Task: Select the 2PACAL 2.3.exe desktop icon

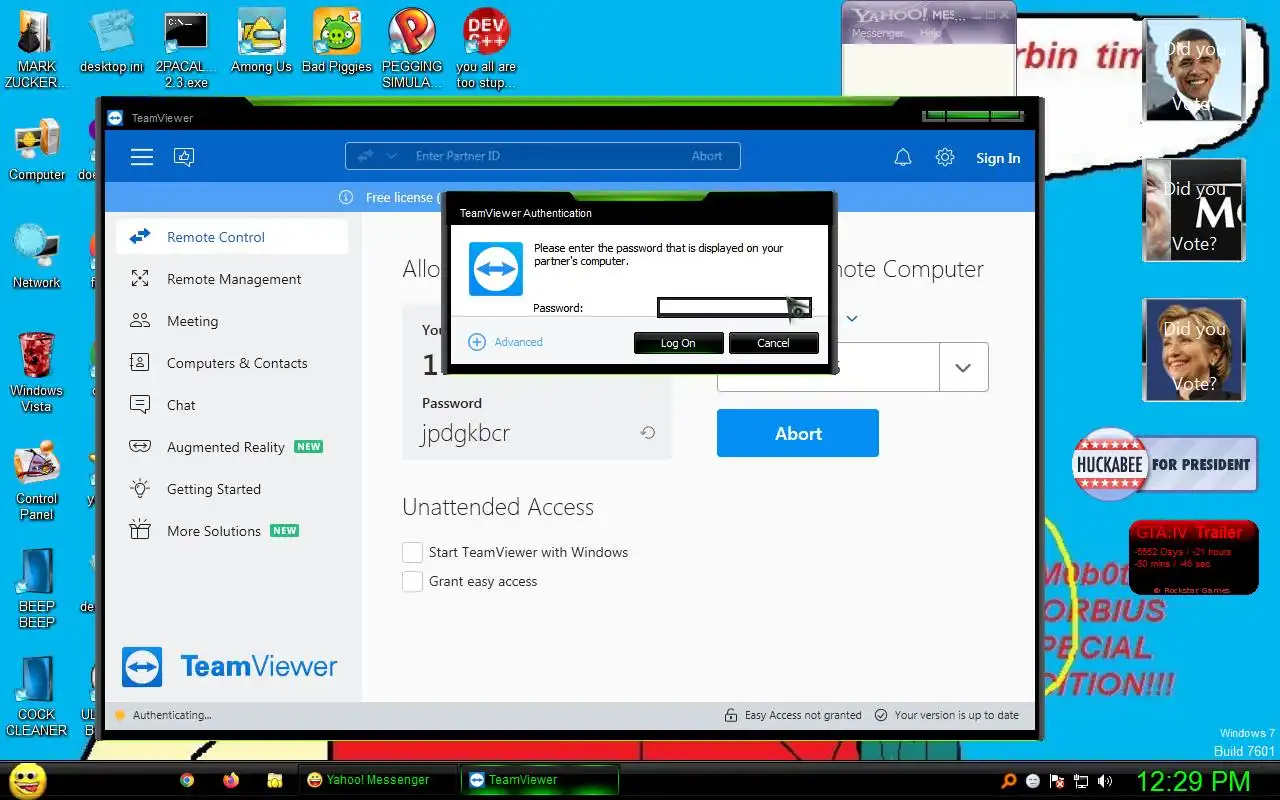Action: [x=186, y=50]
